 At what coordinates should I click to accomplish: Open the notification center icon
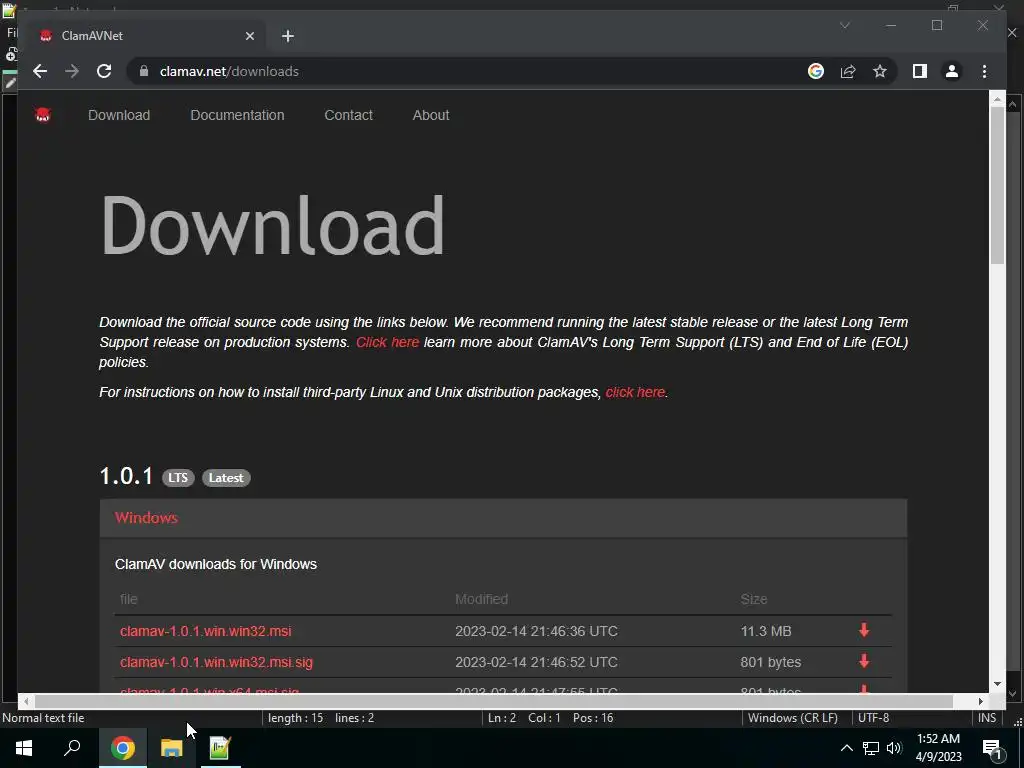(x=992, y=748)
